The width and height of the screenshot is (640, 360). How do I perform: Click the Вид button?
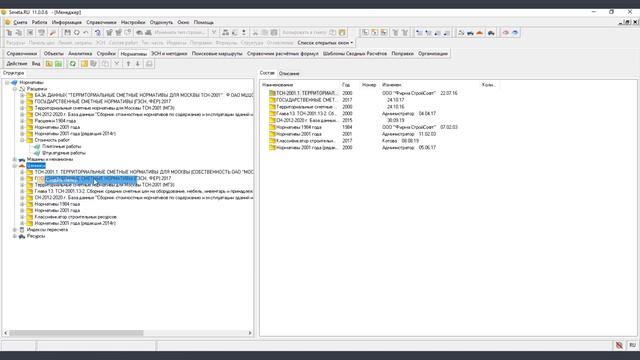coord(36,64)
